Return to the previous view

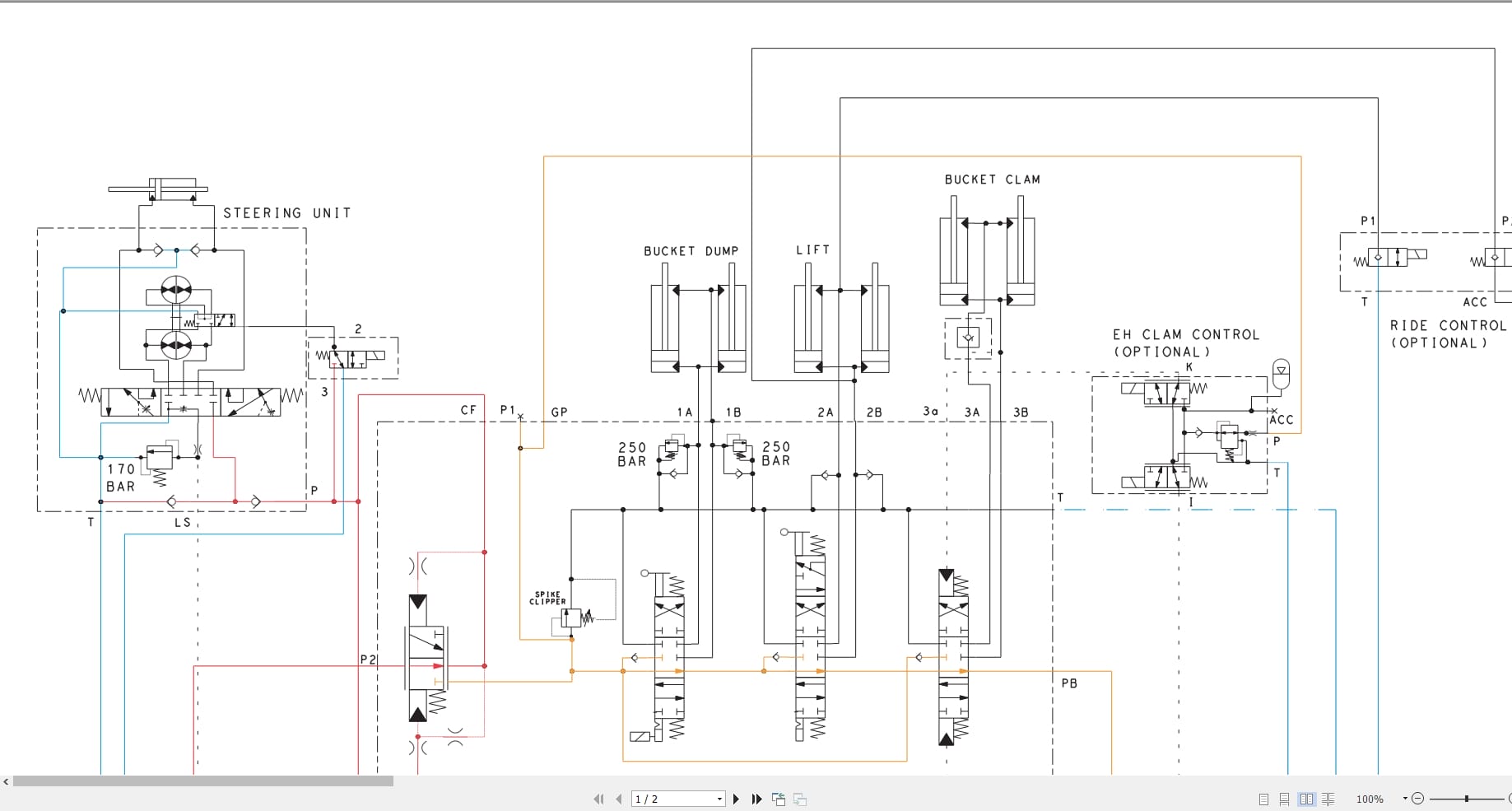coord(779,799)
